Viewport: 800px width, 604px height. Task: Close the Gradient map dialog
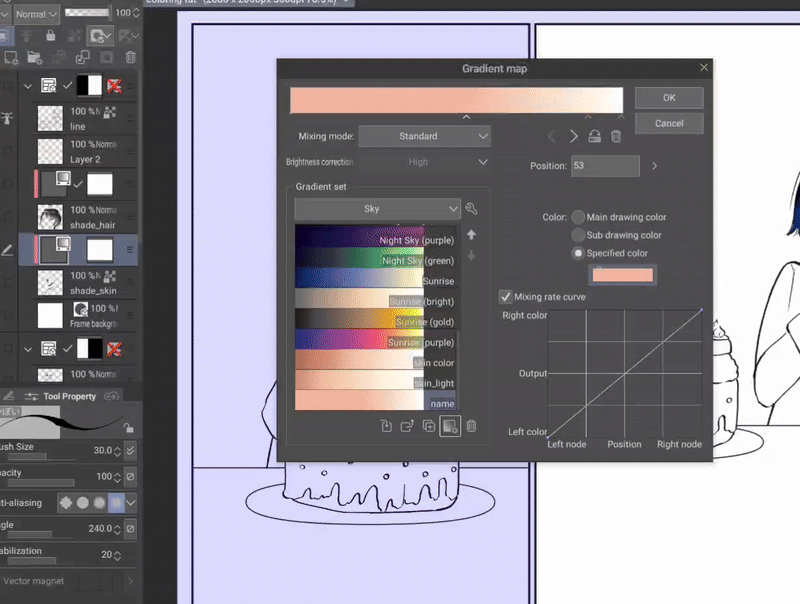pos(704,67)
